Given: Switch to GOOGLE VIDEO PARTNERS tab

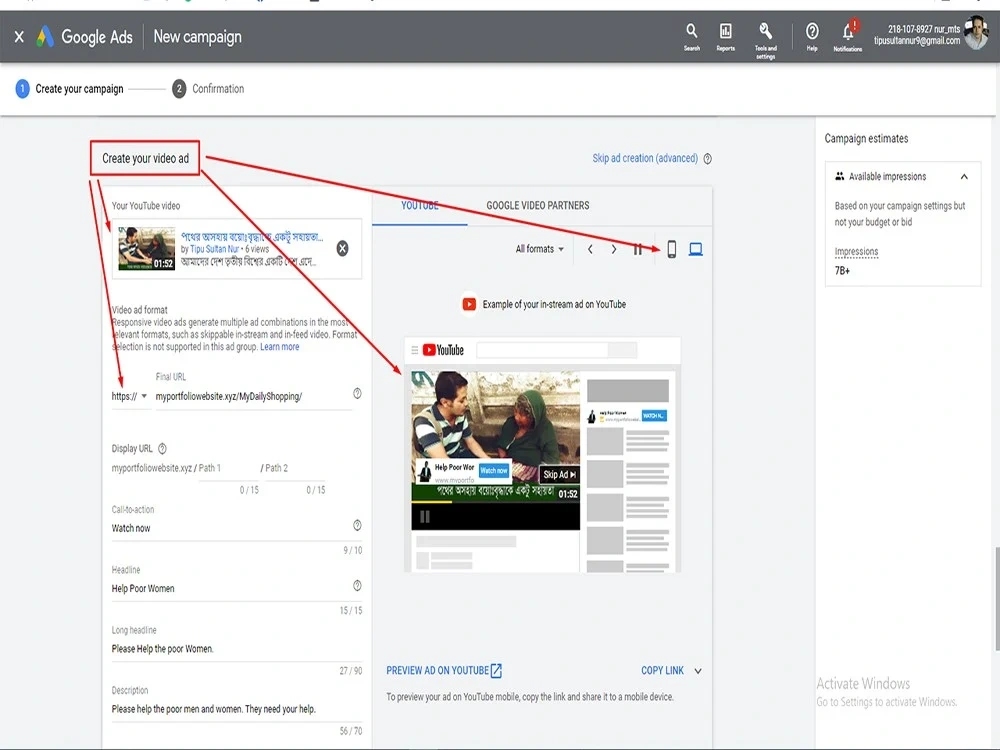Looking at the screenshot, I should [538, 205].
